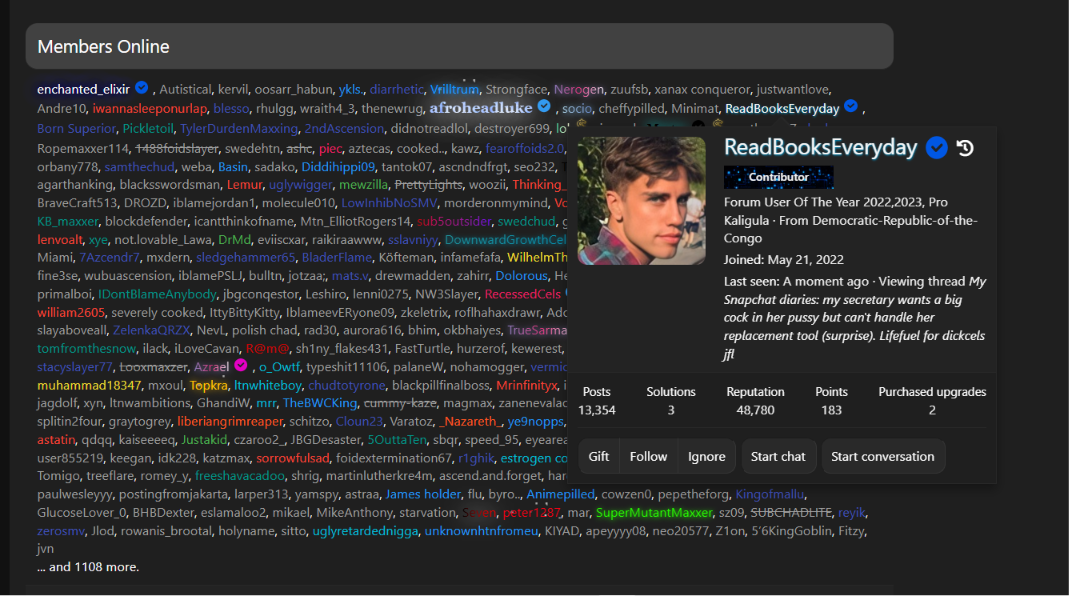Expand the '... and 1108 more' list

pos(88,567)
